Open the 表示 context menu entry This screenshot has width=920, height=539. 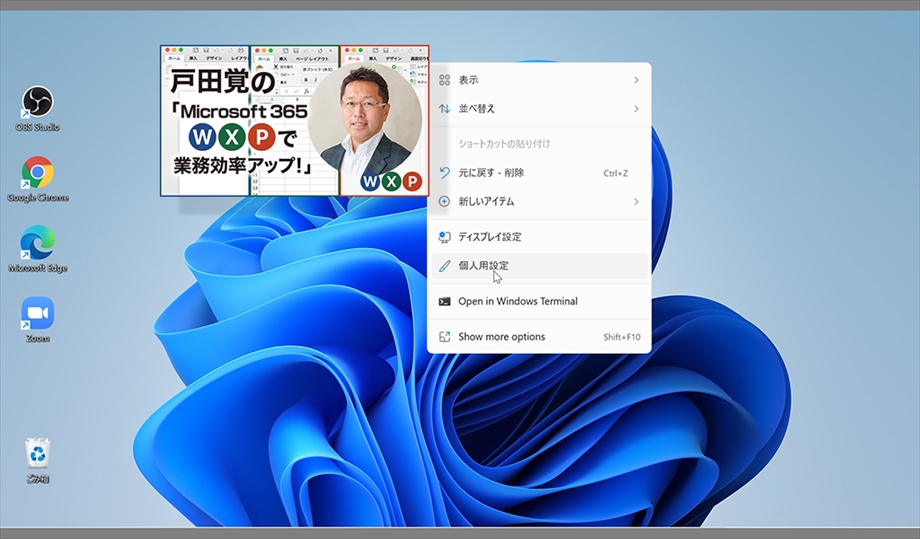(x=539, y=80)
